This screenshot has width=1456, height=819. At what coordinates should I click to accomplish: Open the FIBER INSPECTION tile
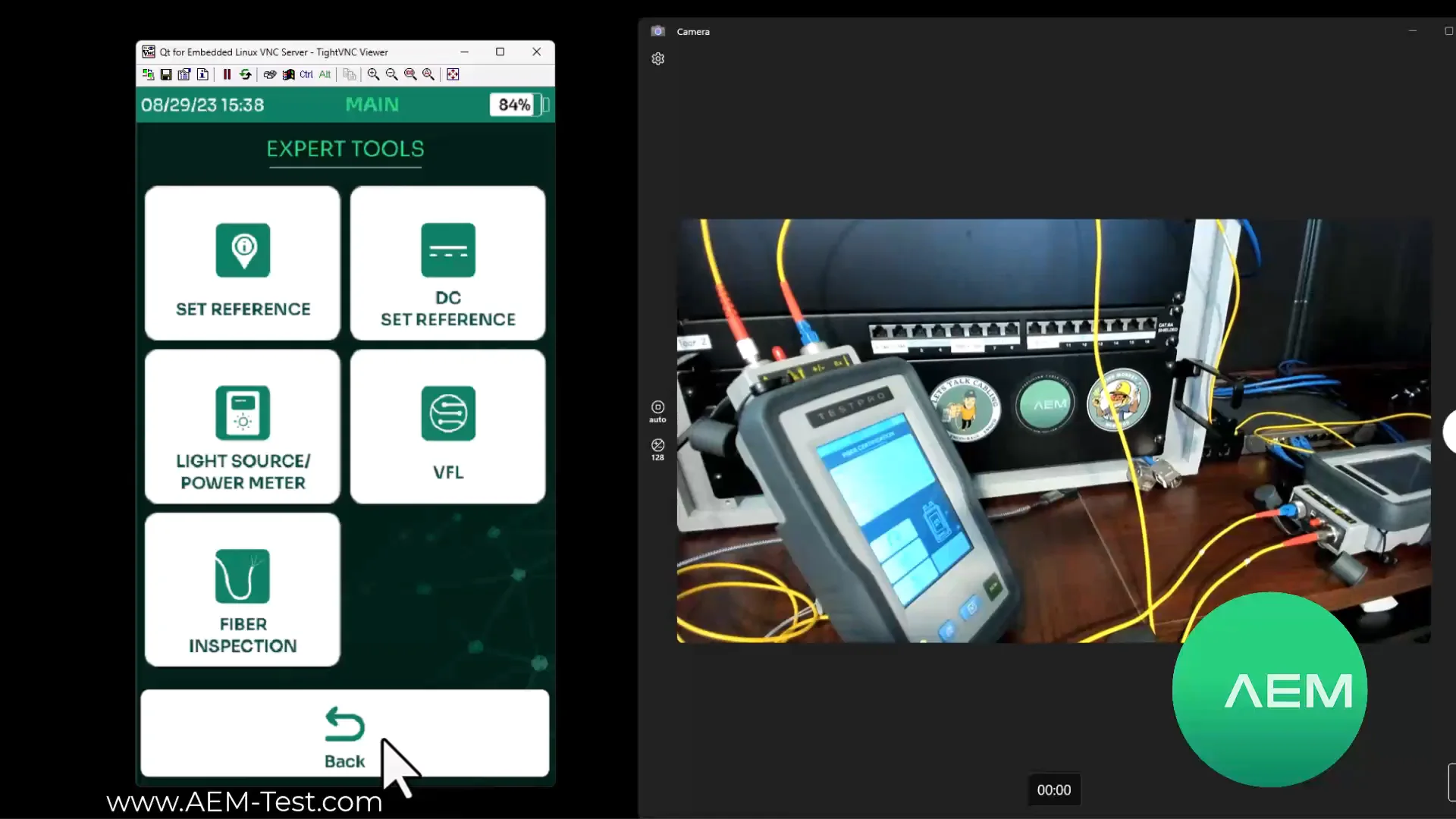(x=243, y=590)
